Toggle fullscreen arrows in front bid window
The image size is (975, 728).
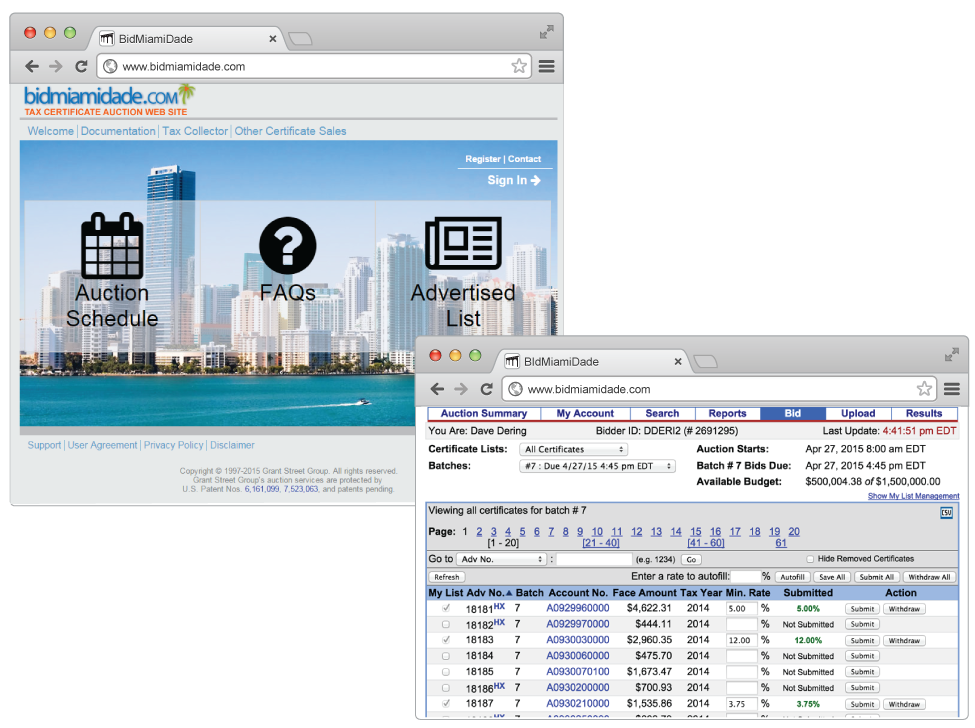pyautogui.click(x=951, y=355)
